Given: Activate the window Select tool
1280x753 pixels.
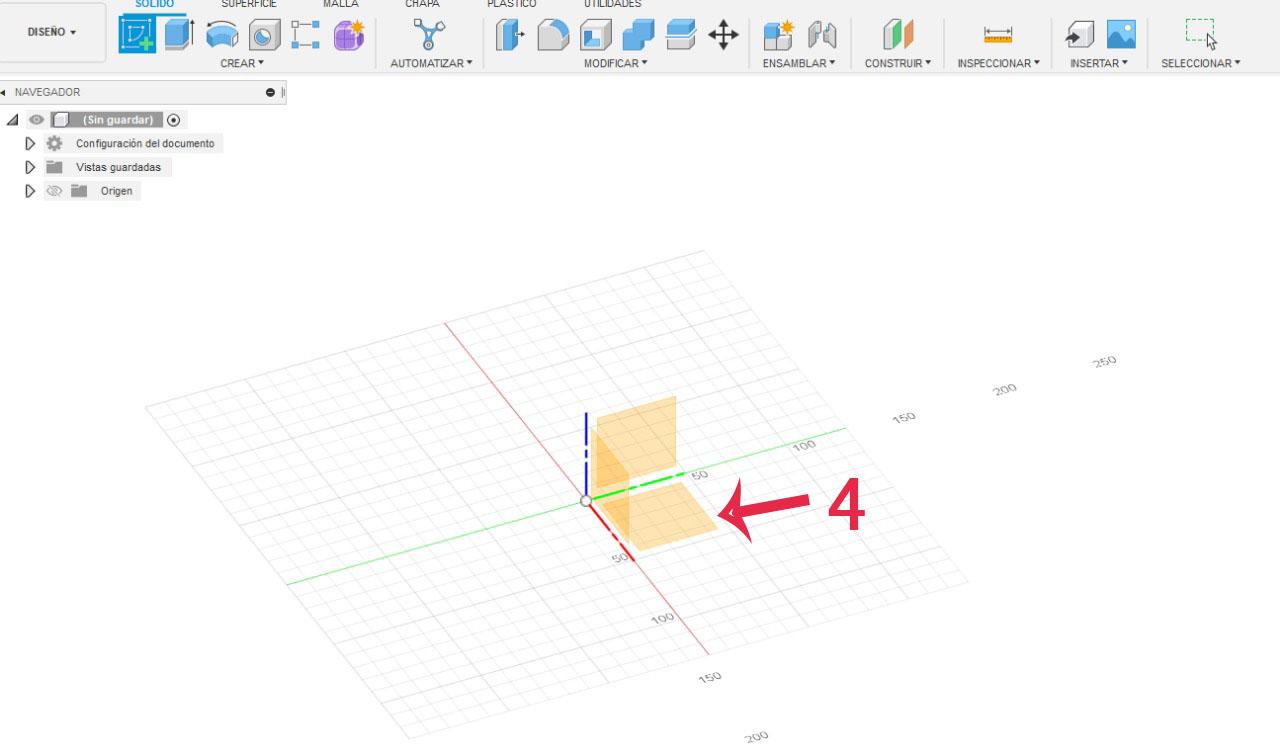Looking at the screenshot, I should [x=1201, y=34].
